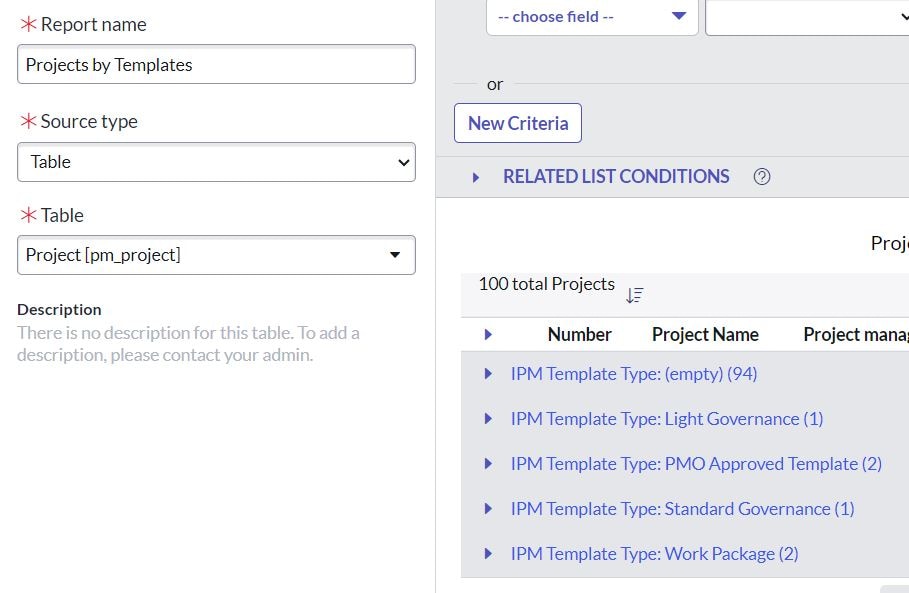Expand the Work Package group arrow
The image size is (909, 593).
(488, 554)
